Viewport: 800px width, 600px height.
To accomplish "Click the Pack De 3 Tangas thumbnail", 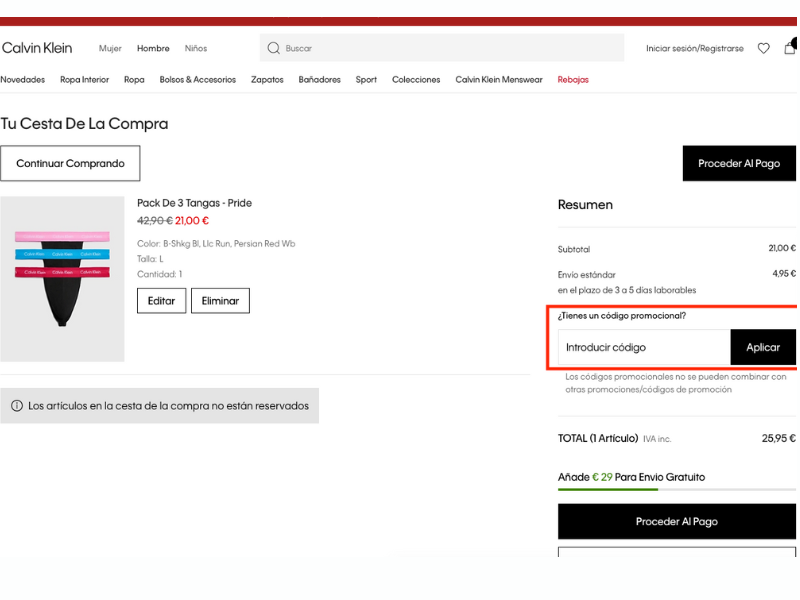I will pyautogui.click(x=62, y=279).
